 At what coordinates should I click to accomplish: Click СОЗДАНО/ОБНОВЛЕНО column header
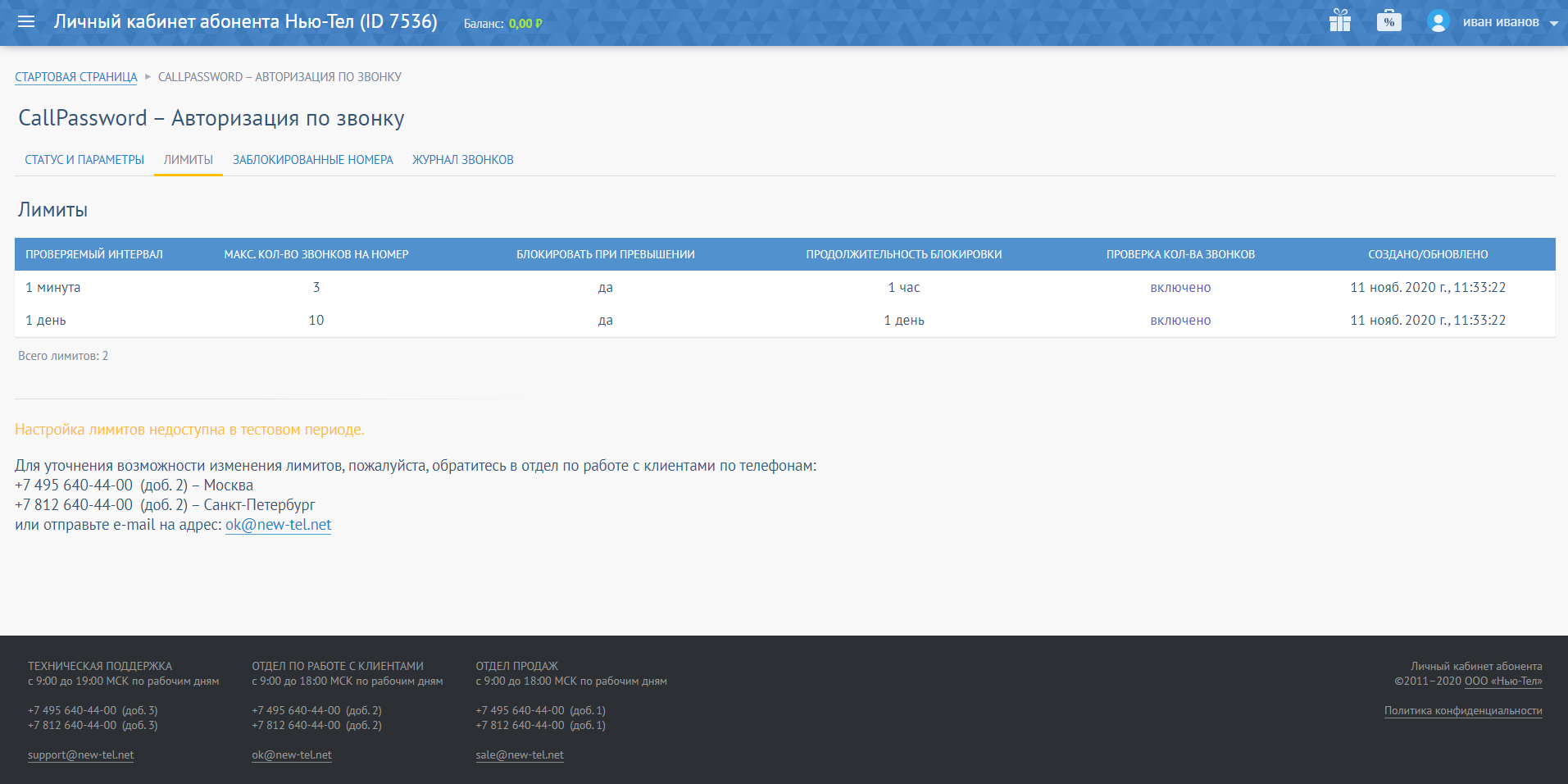pos(1428,254)
